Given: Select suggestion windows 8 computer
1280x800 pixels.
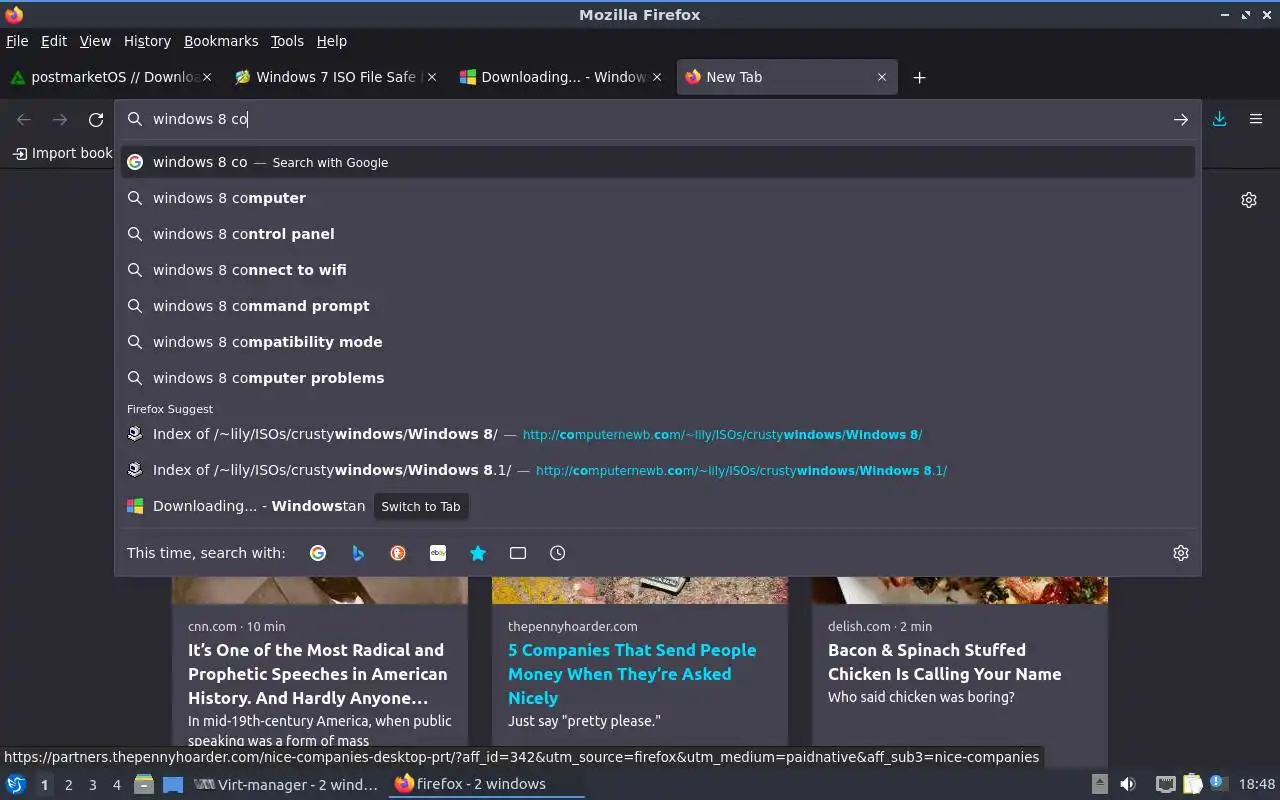Looking at the screenshot, I should [658, 198].
